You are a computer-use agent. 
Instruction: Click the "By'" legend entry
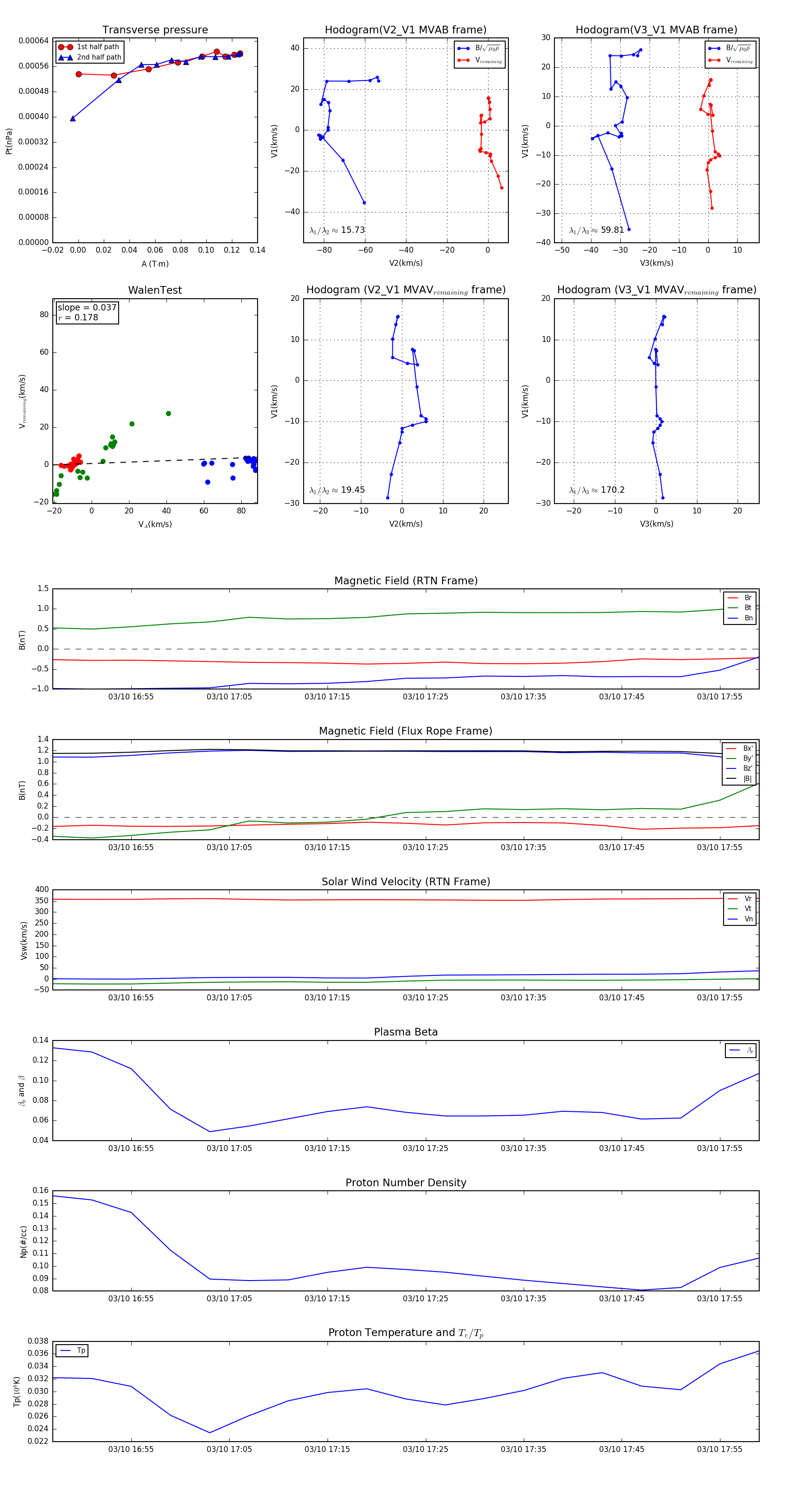point(739,758)
